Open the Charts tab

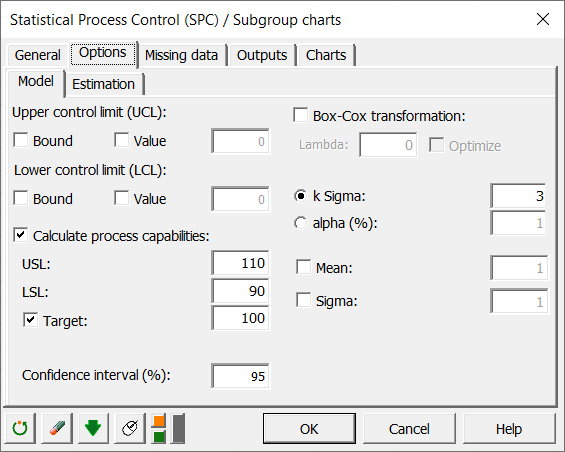tap(326, 55)
